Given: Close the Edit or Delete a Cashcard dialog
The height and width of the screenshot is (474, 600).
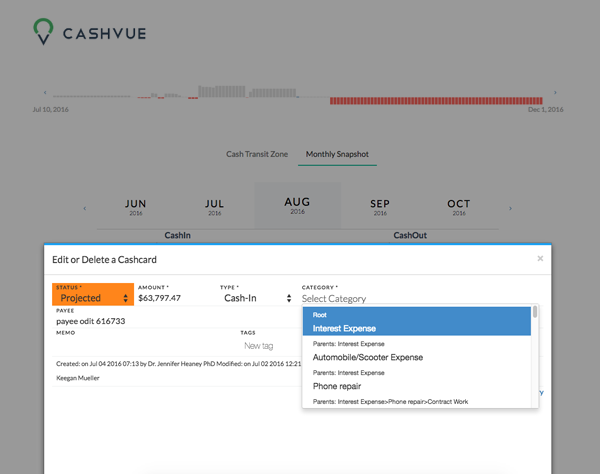Looking at the screenshot, I should 540,258.
